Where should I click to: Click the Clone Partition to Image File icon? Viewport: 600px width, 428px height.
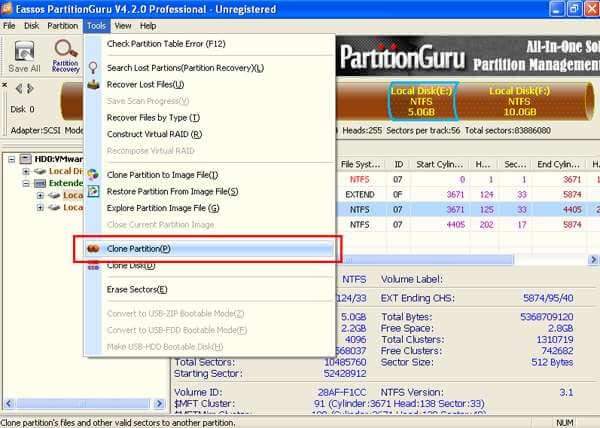coord(93,175)
